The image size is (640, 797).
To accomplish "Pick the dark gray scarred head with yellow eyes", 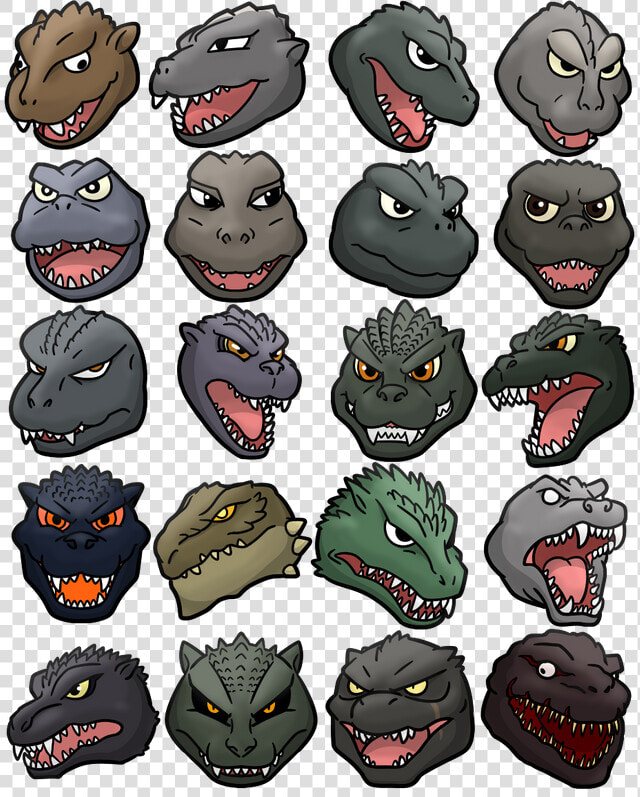I will click(401, 710).
